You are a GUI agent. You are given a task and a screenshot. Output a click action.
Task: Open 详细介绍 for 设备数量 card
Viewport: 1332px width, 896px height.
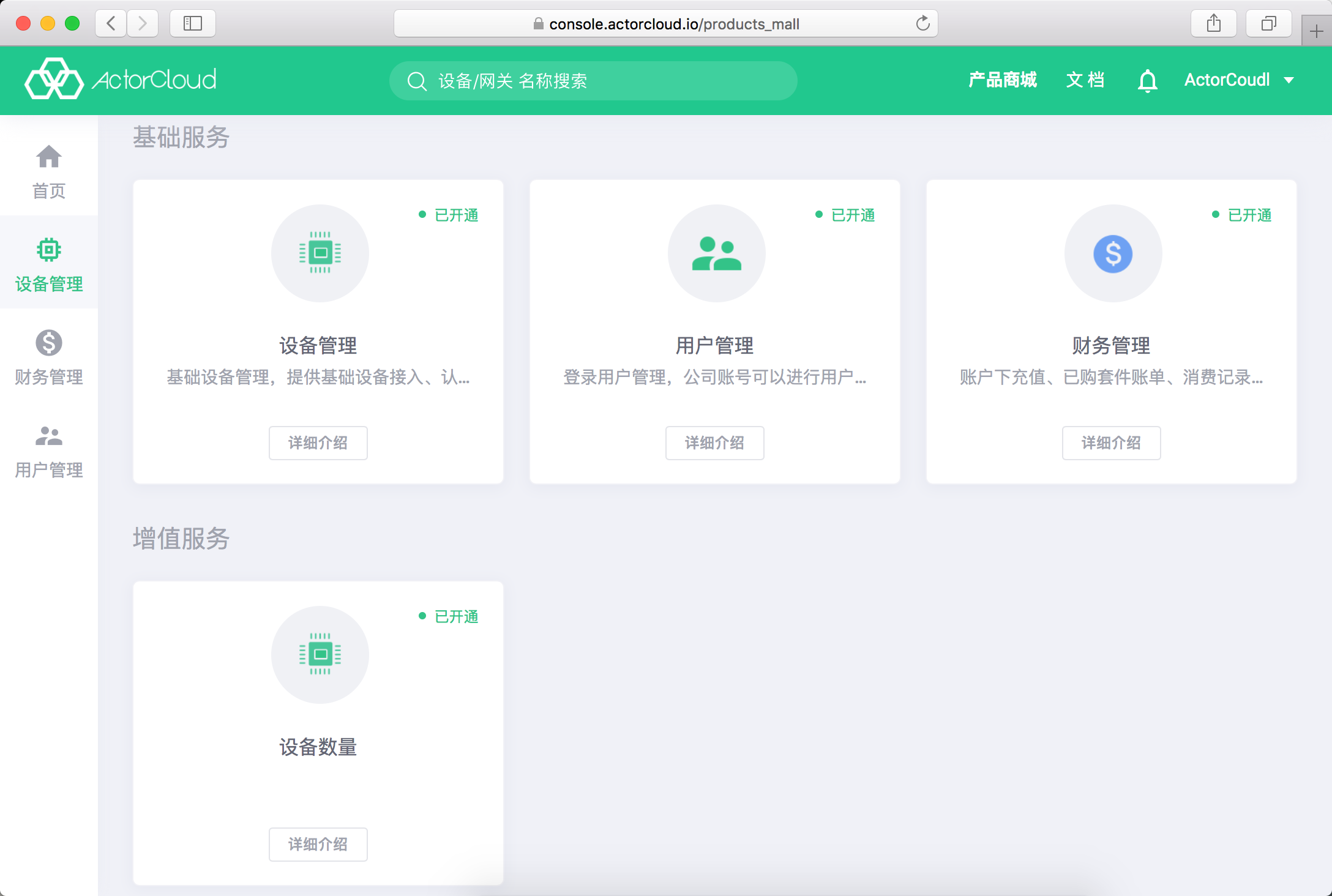point(318,844)
